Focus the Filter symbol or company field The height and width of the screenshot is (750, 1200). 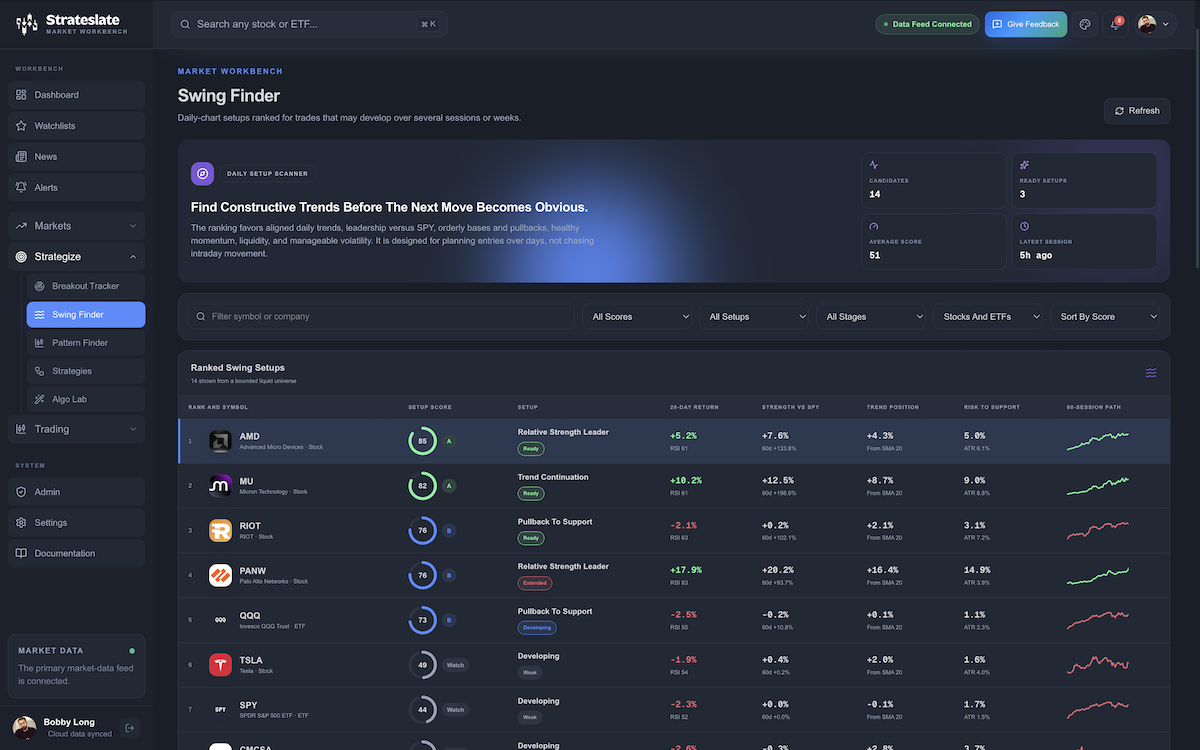(x=382, y=316)
